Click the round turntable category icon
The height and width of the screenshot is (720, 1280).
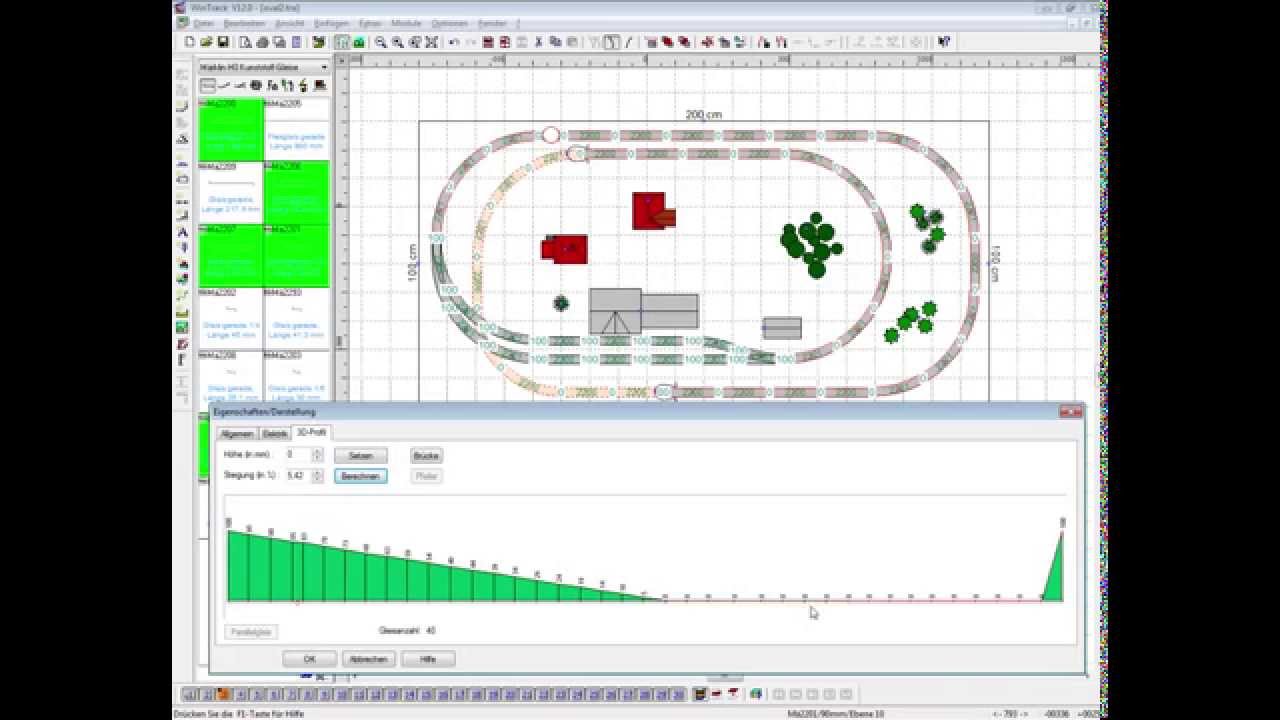point(256,85)
